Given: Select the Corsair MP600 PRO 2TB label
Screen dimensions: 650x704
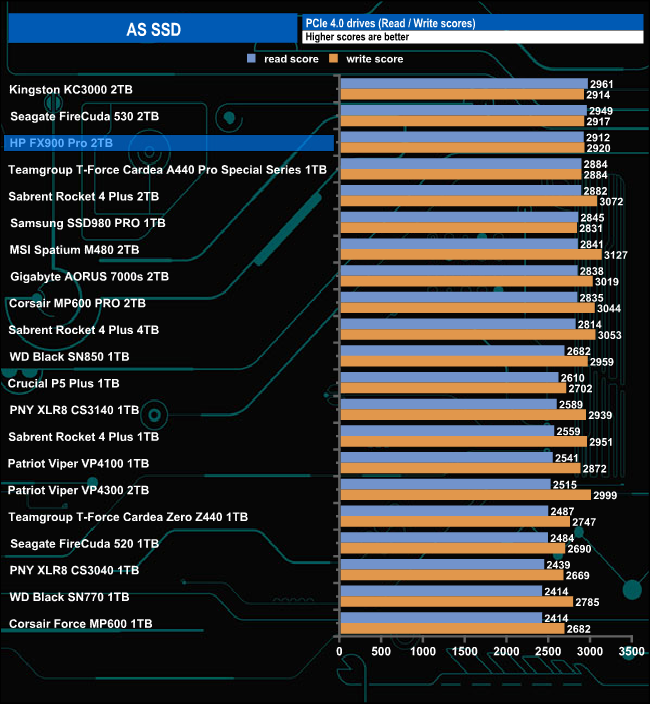Looking at the screenshot, I should click(x=77, y=303).
